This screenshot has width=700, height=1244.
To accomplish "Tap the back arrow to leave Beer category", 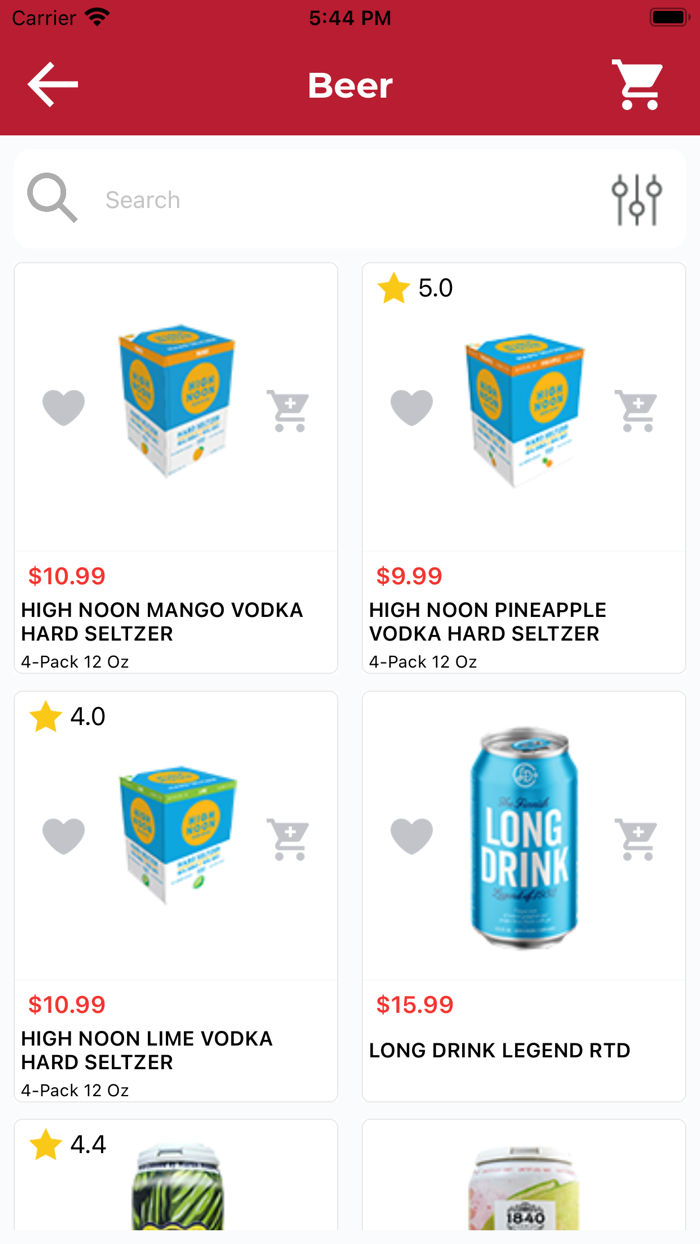I will click(x=52, y=84).
